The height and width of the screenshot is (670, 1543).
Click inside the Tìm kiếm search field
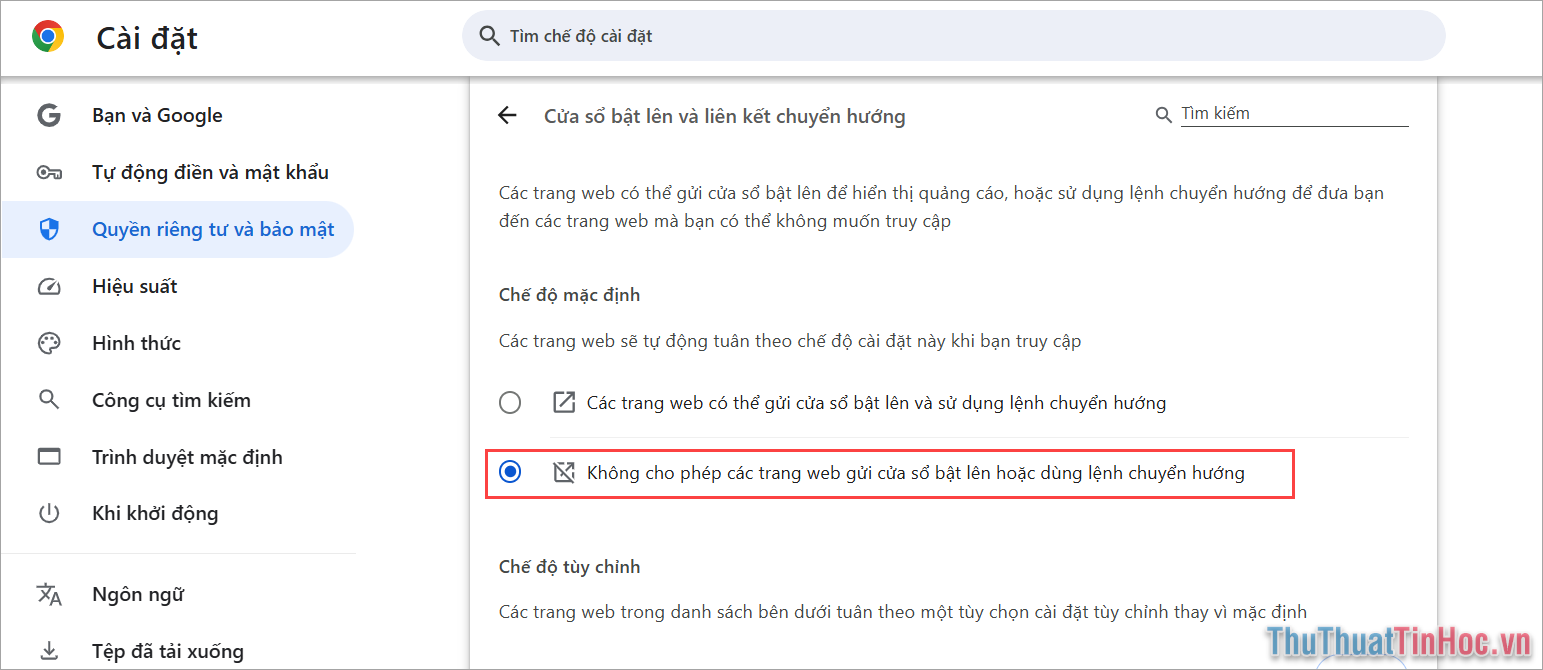coord(1290,113)
